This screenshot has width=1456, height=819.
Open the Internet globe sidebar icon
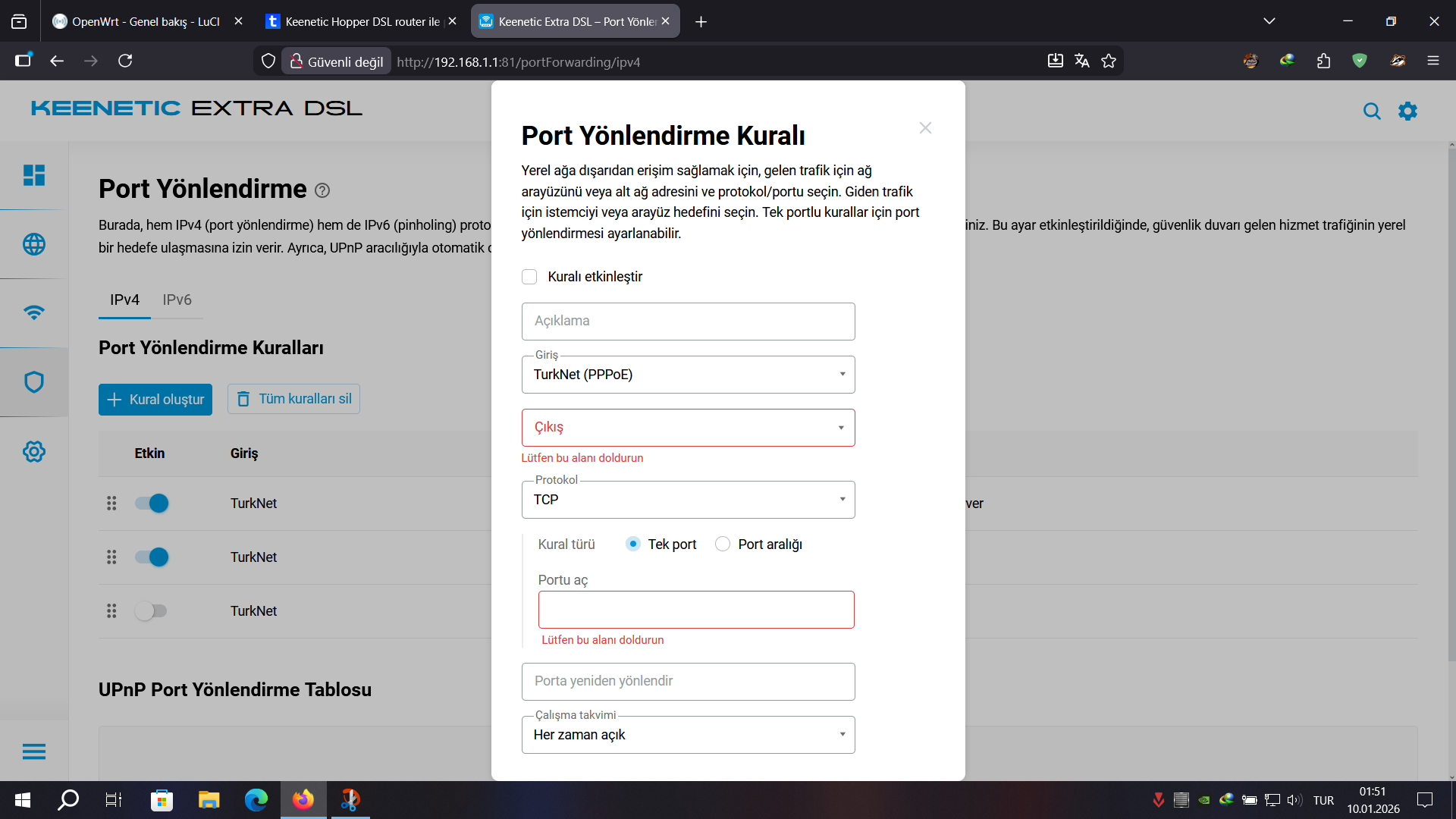click(x=34, y=244)
